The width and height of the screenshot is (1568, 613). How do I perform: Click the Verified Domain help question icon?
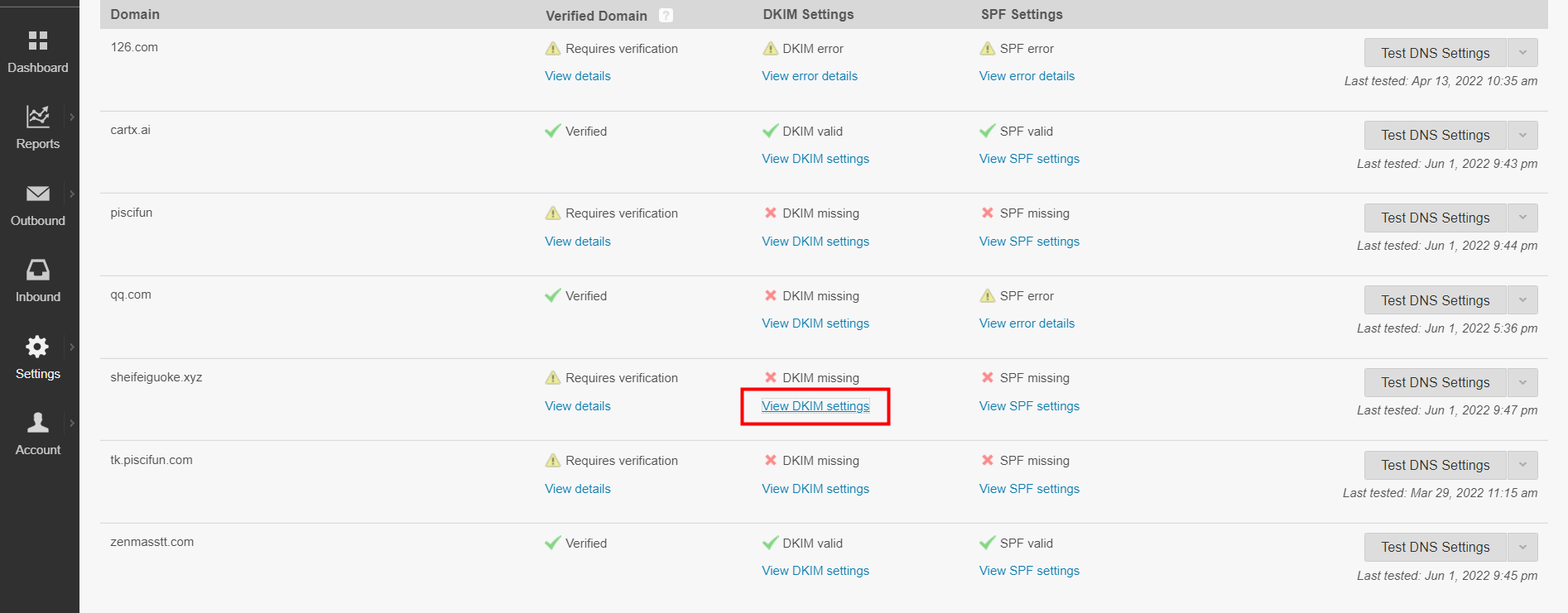(666, 15)
